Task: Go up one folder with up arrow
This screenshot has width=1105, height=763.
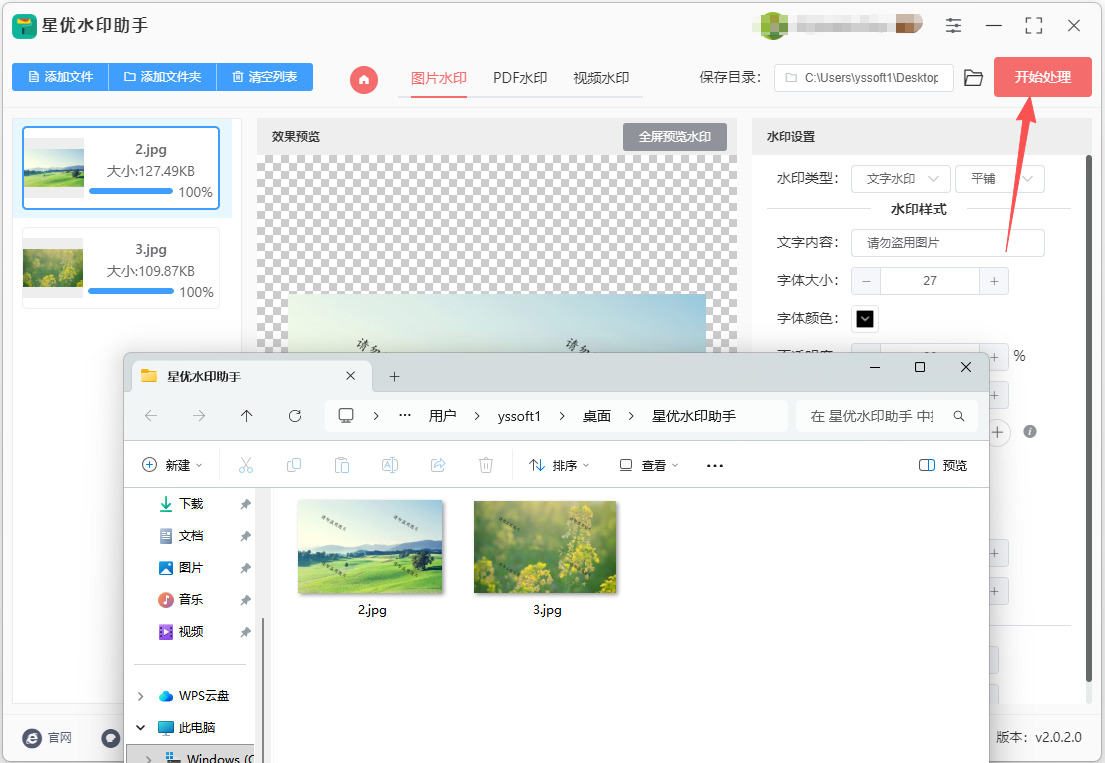Action: click(246, 416)
